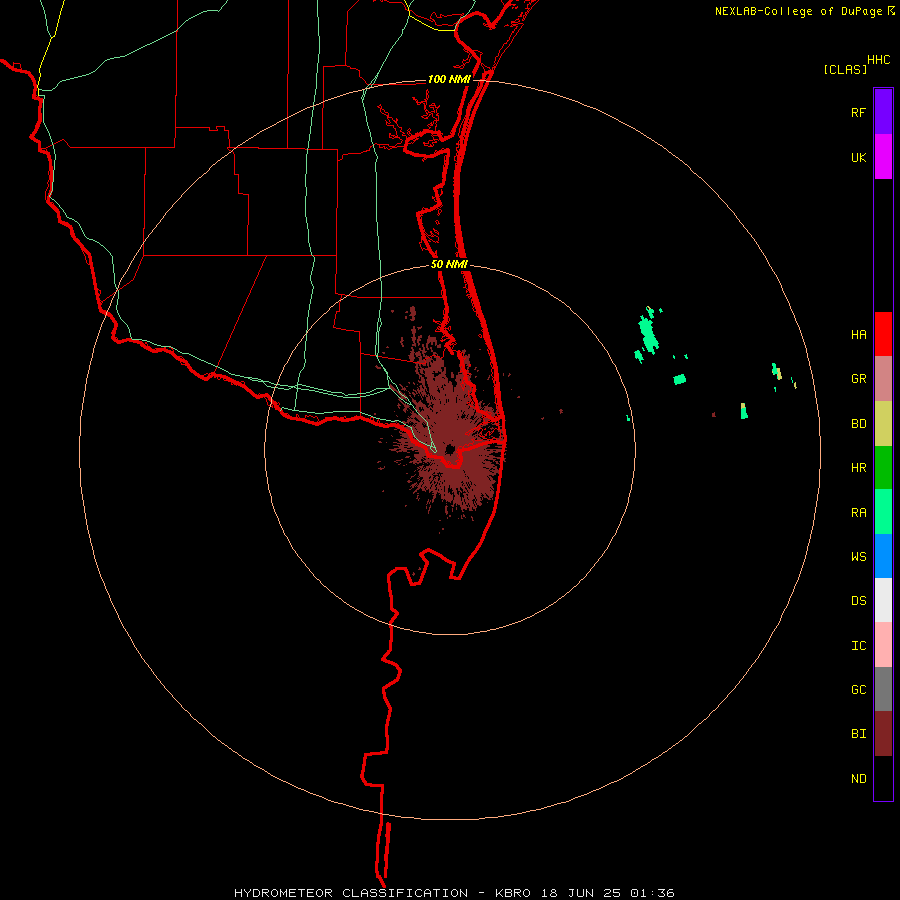
Task: Select the GR salmon legend swatch
Action: tap(883, 379)
